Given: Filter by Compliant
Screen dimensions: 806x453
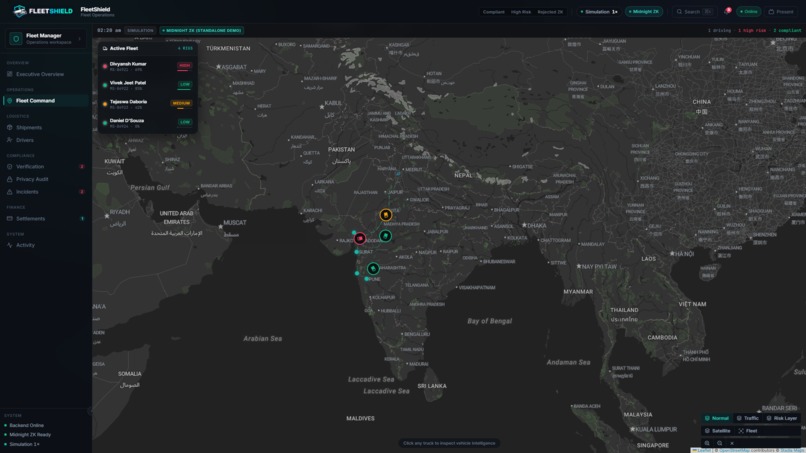Looking at the screenshot, I should 493,12.
